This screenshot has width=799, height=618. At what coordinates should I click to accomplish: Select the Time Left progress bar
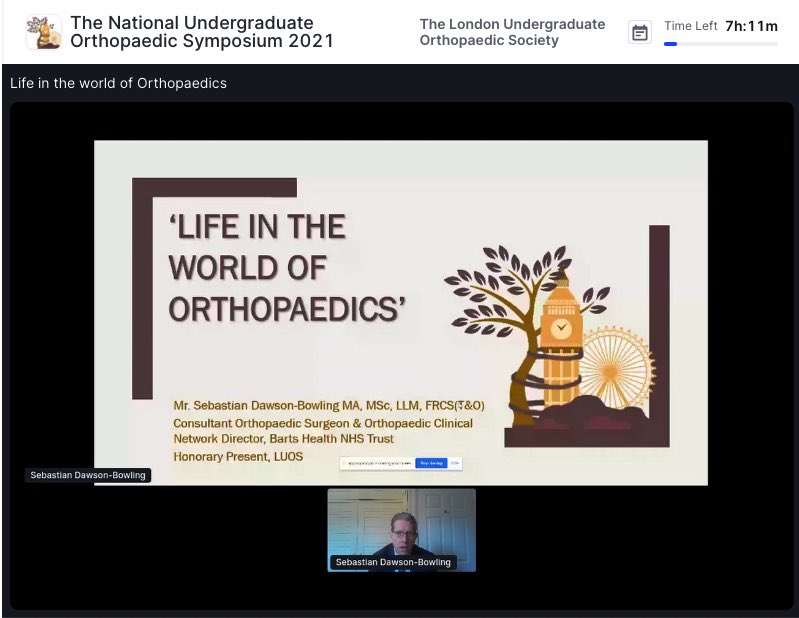point(721,44)
